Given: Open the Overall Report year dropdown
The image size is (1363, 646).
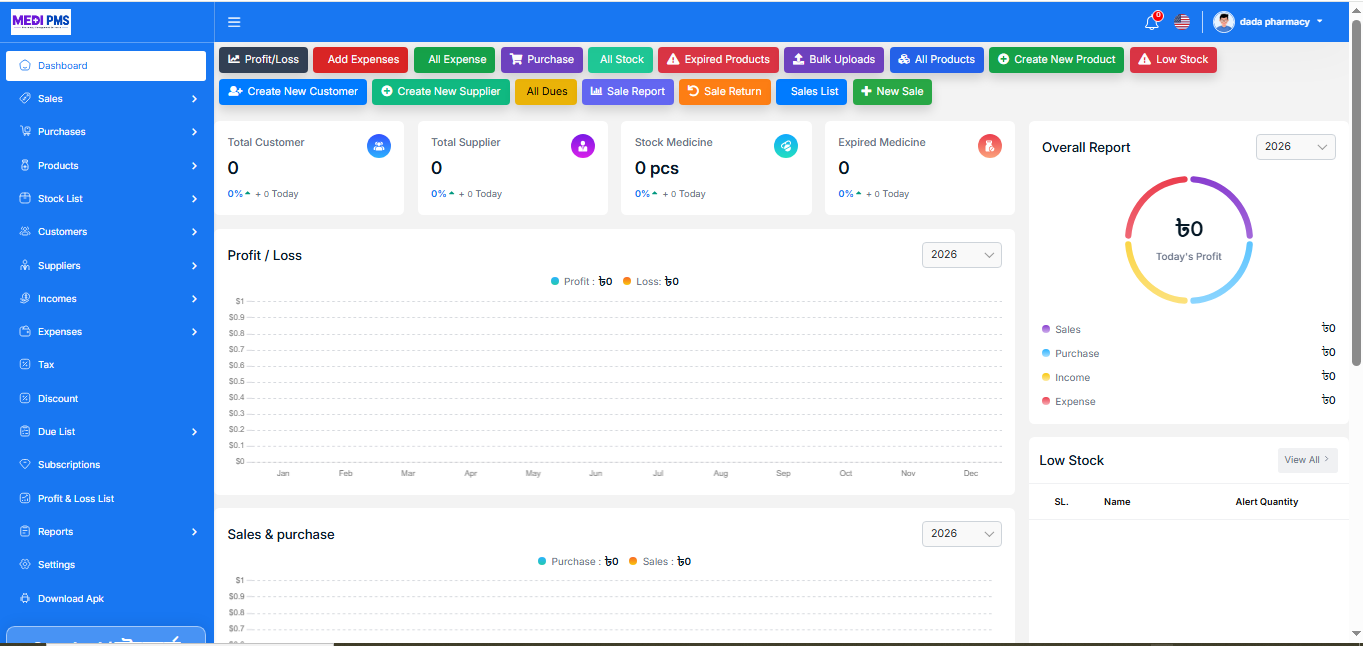Looking at the screenshot, I should click(x=1295, y=147).
